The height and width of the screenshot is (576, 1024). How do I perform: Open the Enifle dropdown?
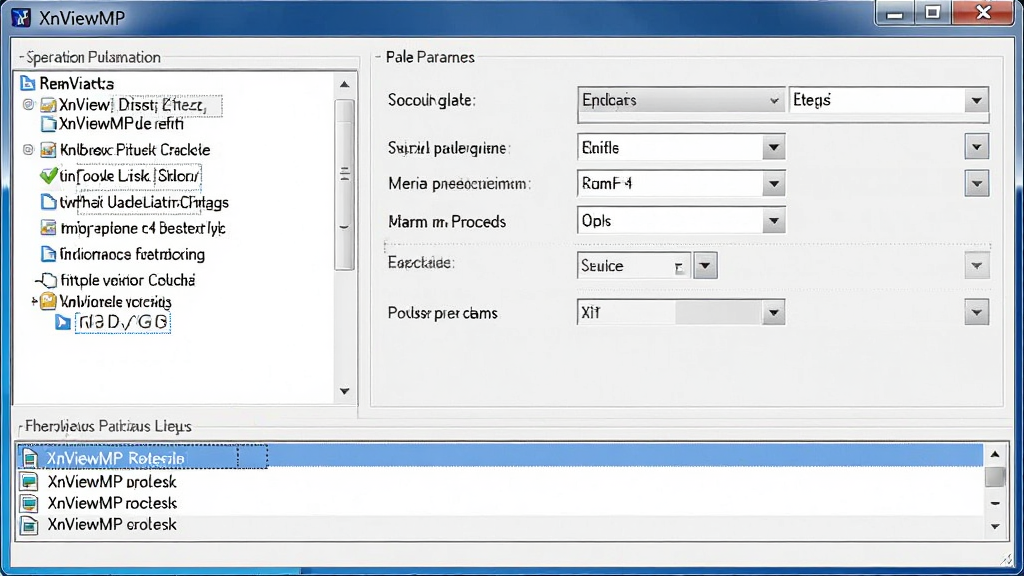(x=773, y=148)
